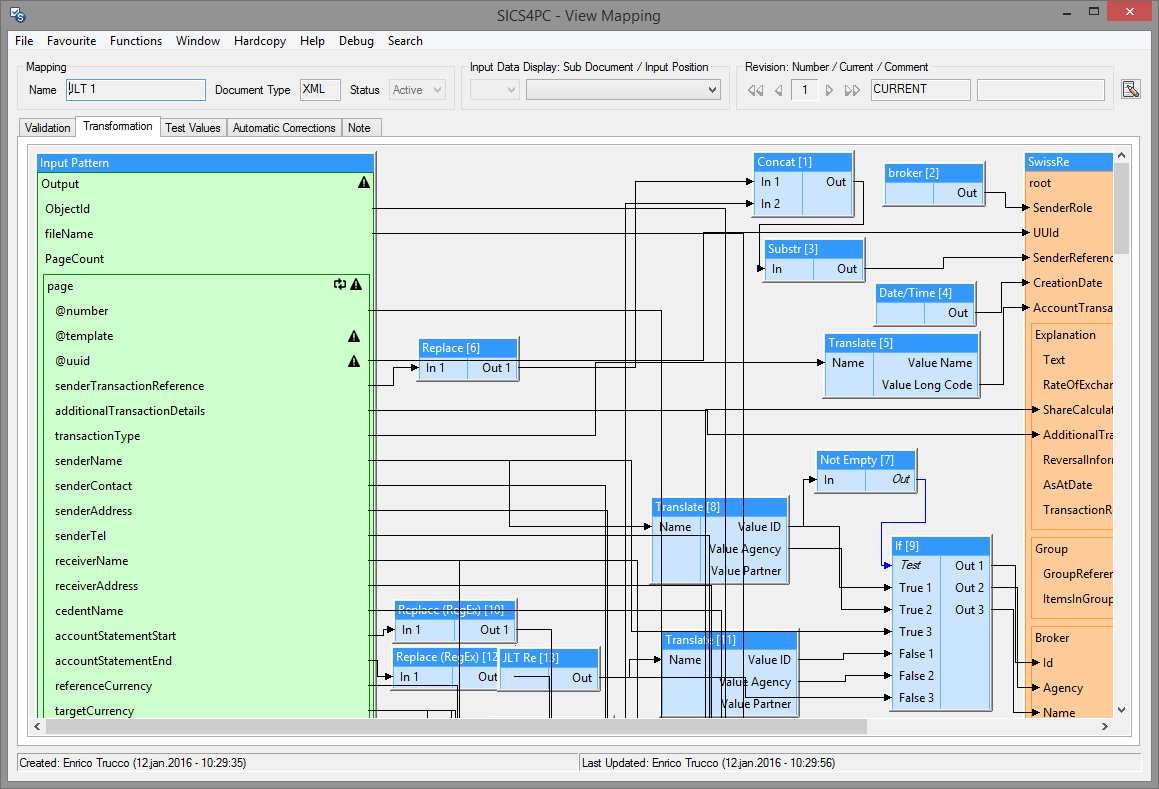Click warning icon beside @template
Image resolution: width=1159 pixels, height=789 pixels.
pos(353,336)
